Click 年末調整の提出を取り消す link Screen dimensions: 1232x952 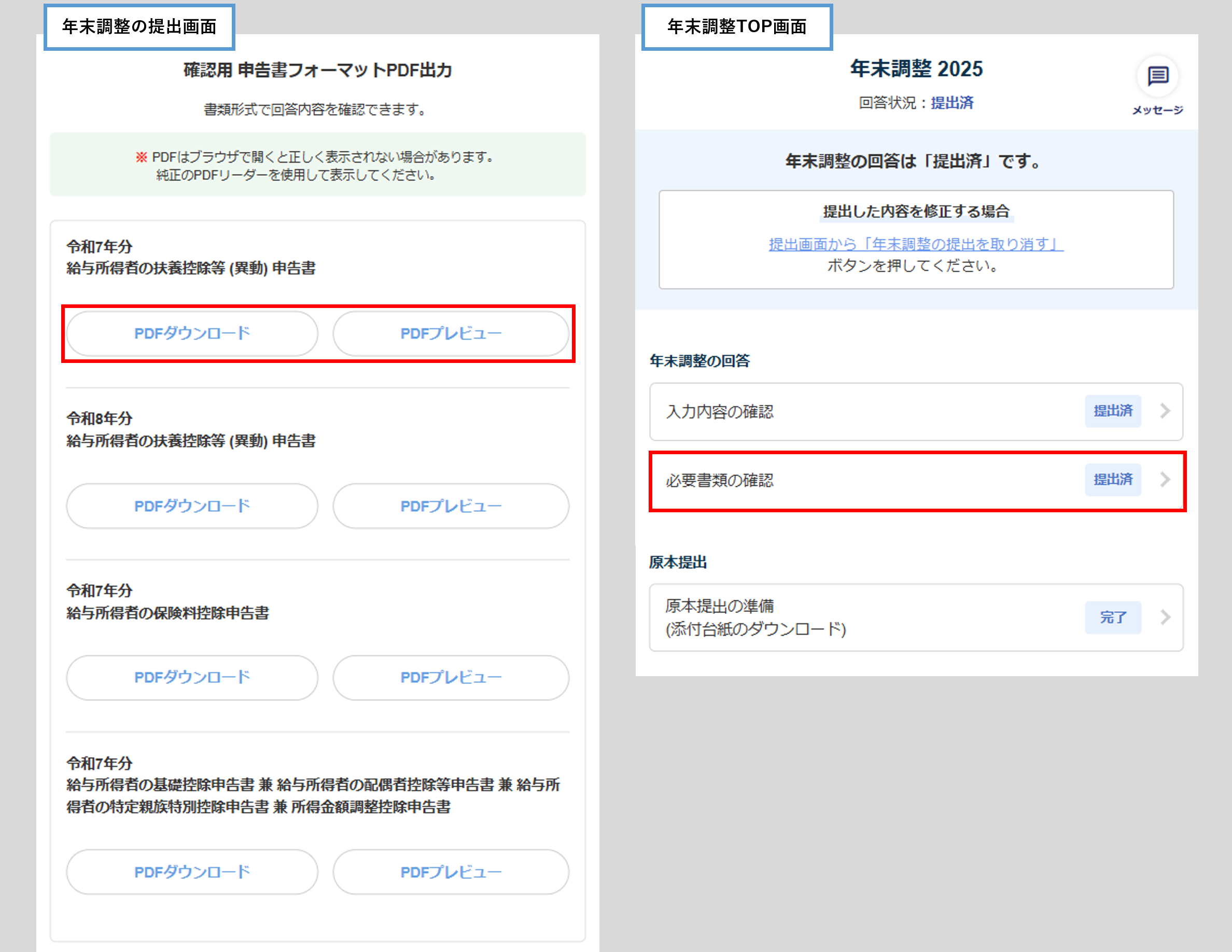[x=916, y=244]
